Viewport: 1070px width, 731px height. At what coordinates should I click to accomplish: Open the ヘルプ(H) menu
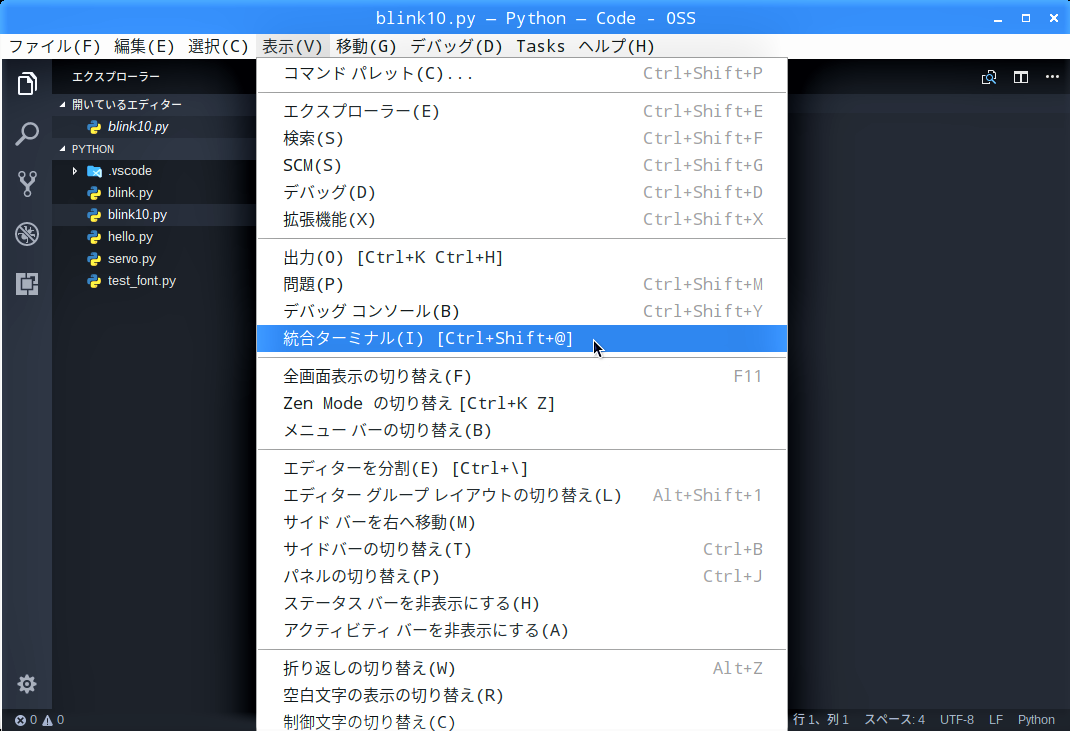point(616,46)
